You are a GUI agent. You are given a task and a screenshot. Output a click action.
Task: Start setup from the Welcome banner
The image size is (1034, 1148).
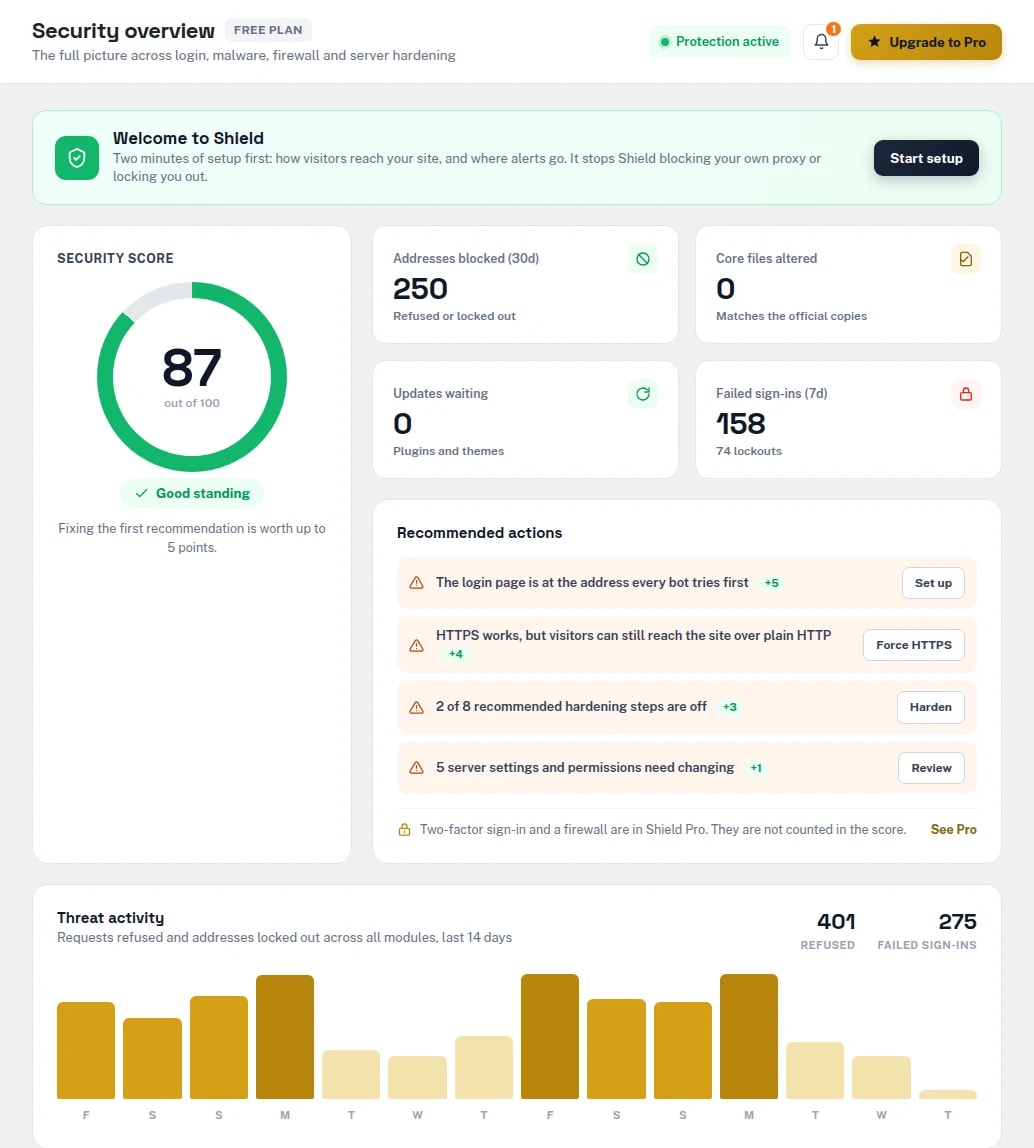926,158
